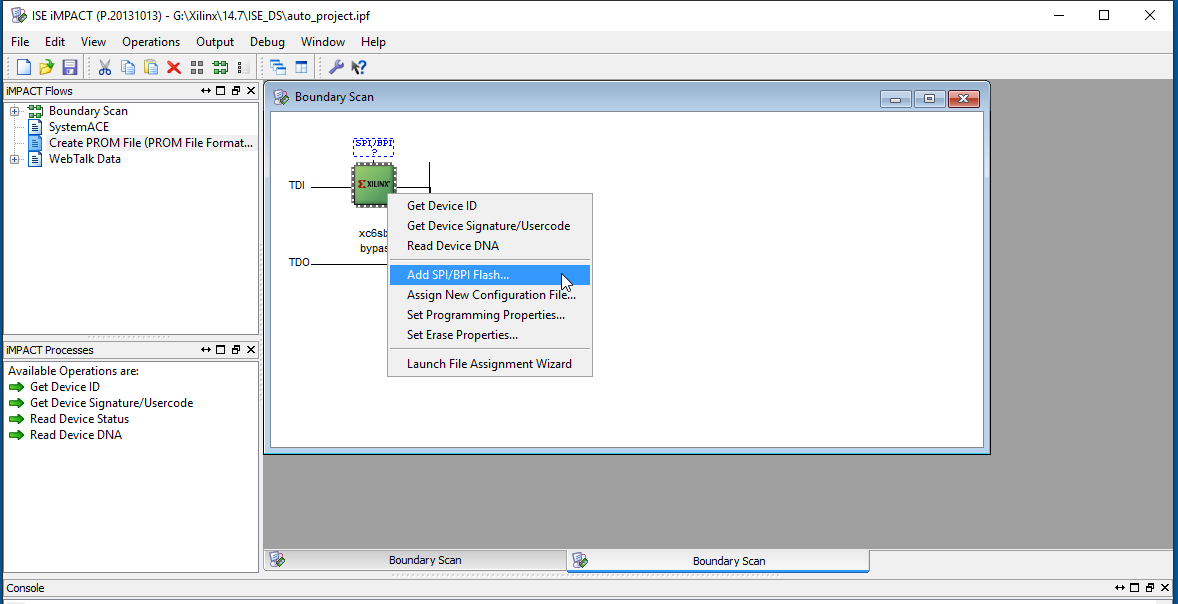Maximize the iMPACT Processes panel
The image size is (1178, 604).
point(221,350)
